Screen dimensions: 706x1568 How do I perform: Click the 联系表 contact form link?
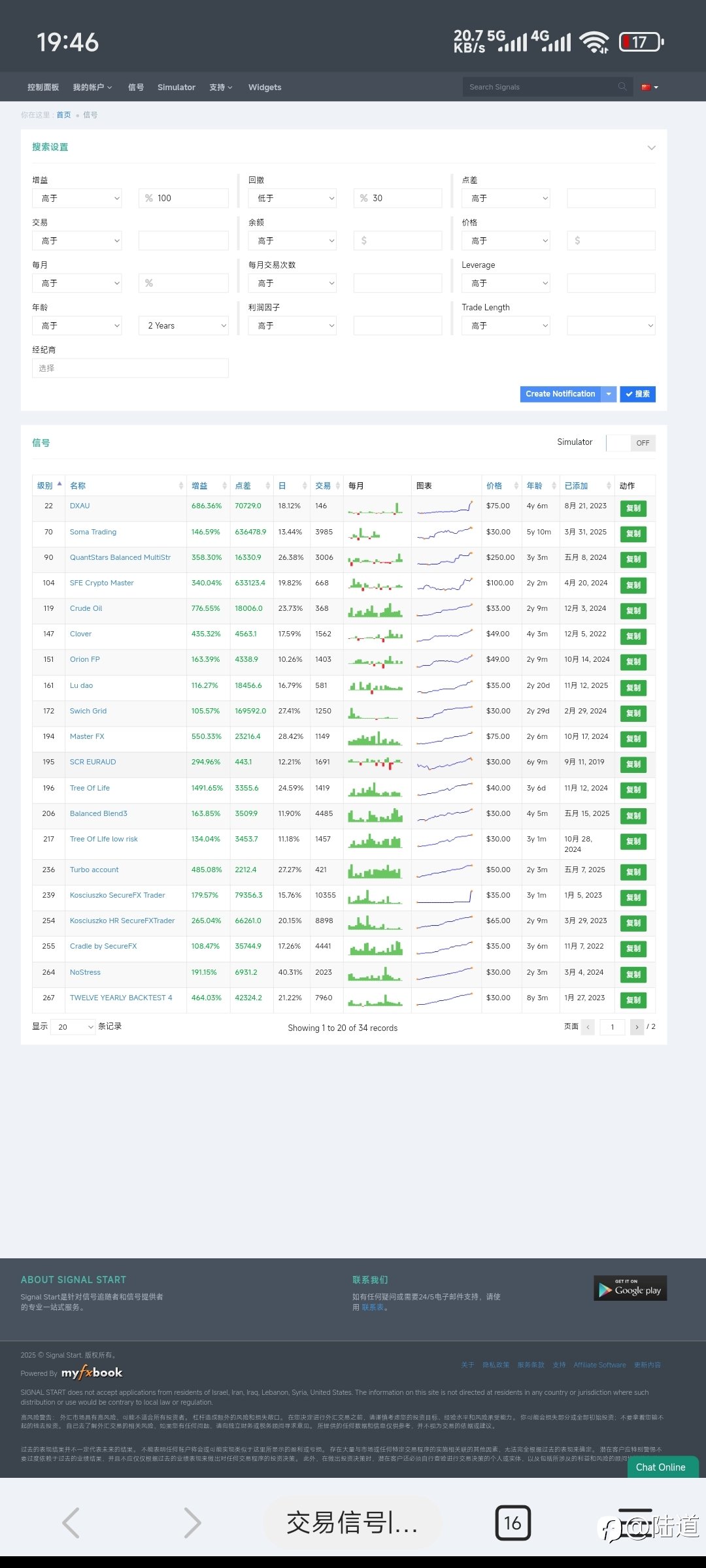point(373,1307)
